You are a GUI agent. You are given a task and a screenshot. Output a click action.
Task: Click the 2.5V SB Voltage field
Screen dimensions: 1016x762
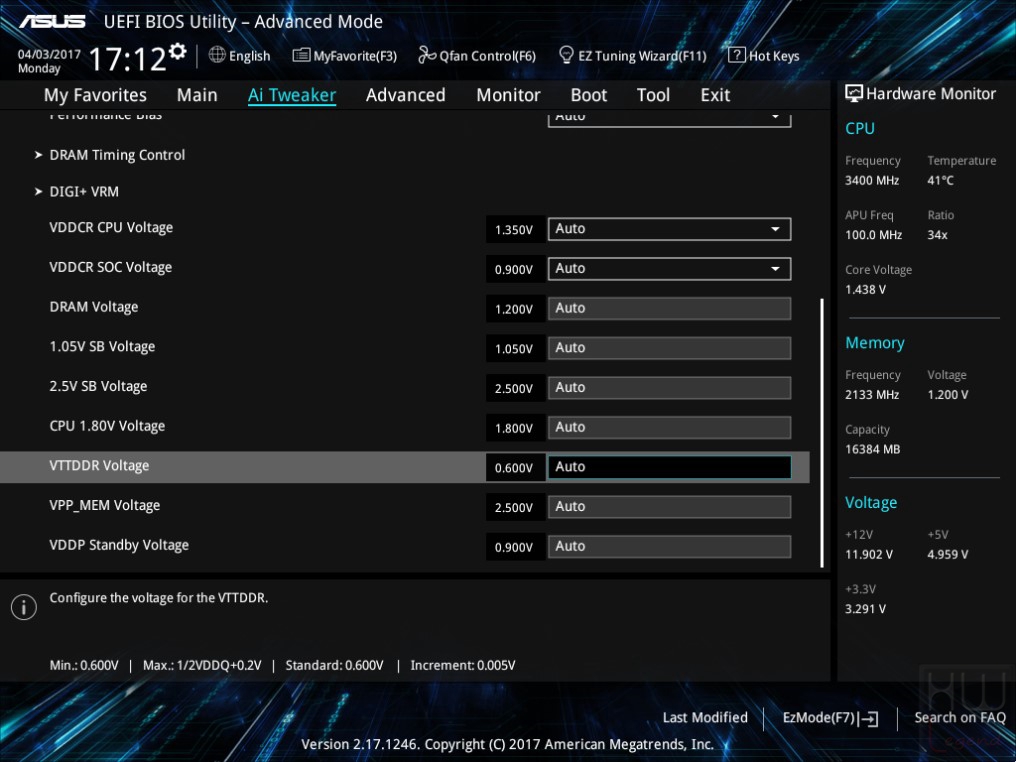click(669, 387)
